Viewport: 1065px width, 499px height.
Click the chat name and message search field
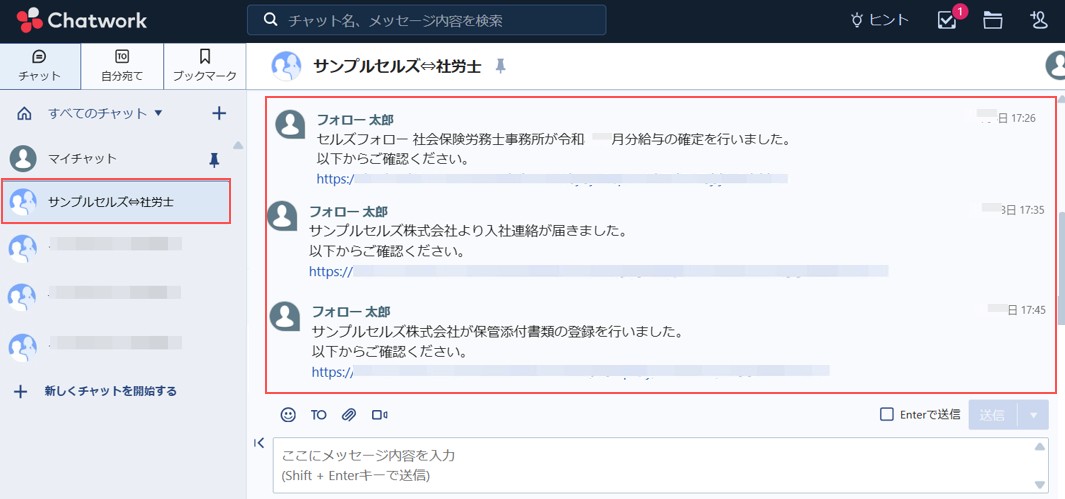point(427,20)
